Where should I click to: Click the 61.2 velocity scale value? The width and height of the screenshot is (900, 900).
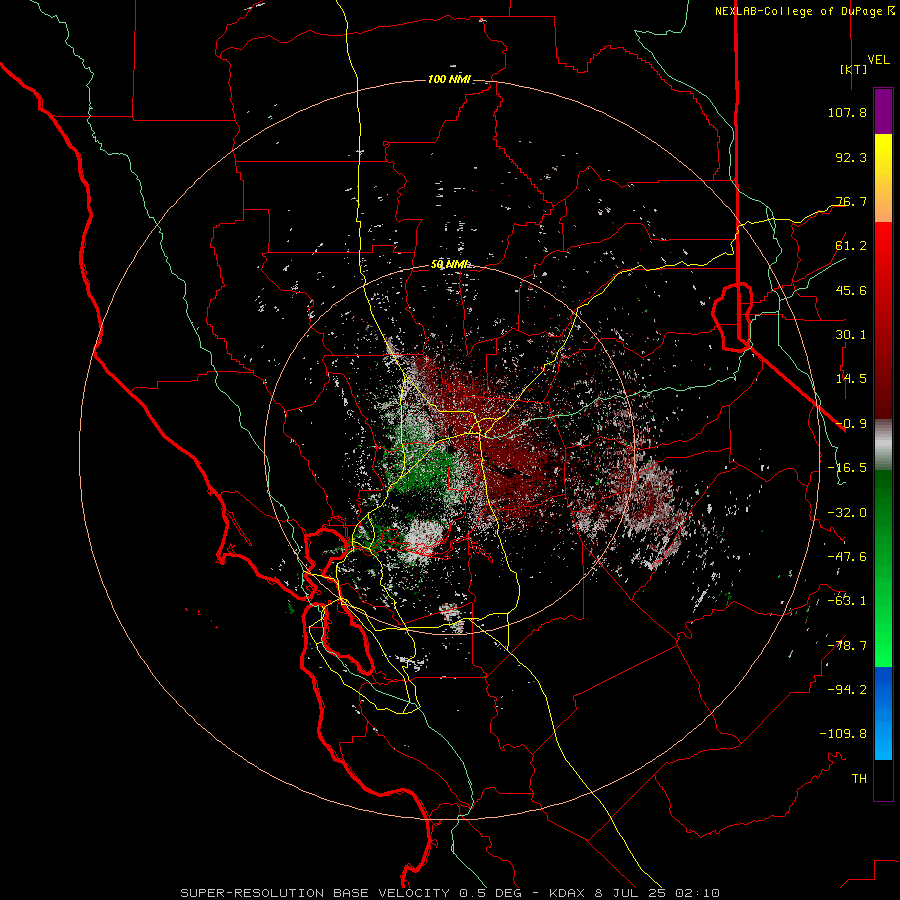851,246
